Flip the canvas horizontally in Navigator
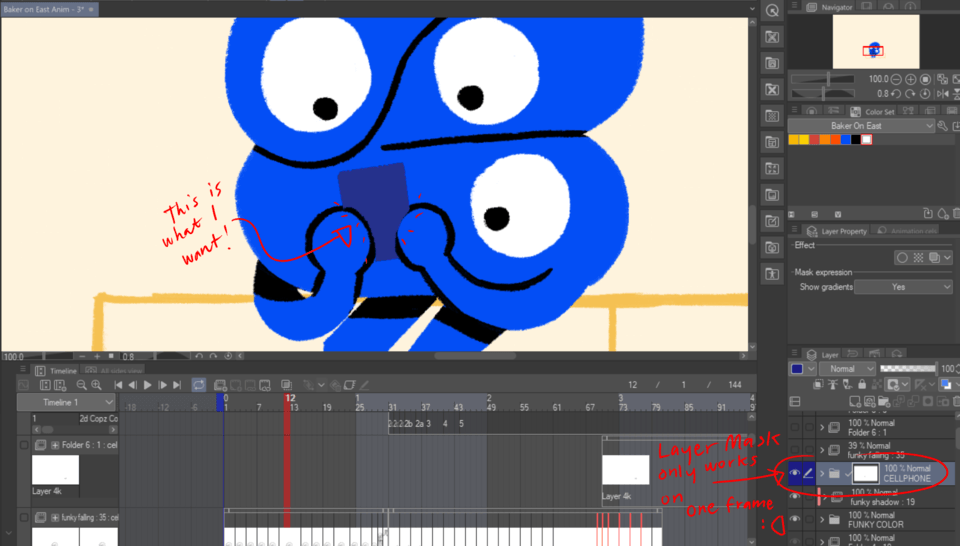Image resolution: width=960 pixels, height=546 pixels. coord(943,94)
